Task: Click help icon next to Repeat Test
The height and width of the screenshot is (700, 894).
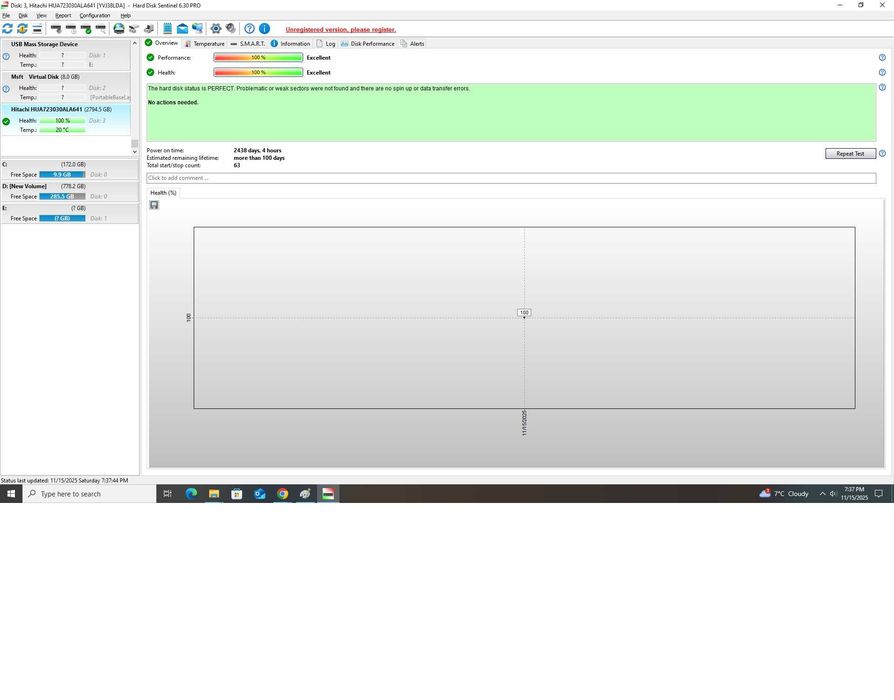Action: [x=882, y=153]
